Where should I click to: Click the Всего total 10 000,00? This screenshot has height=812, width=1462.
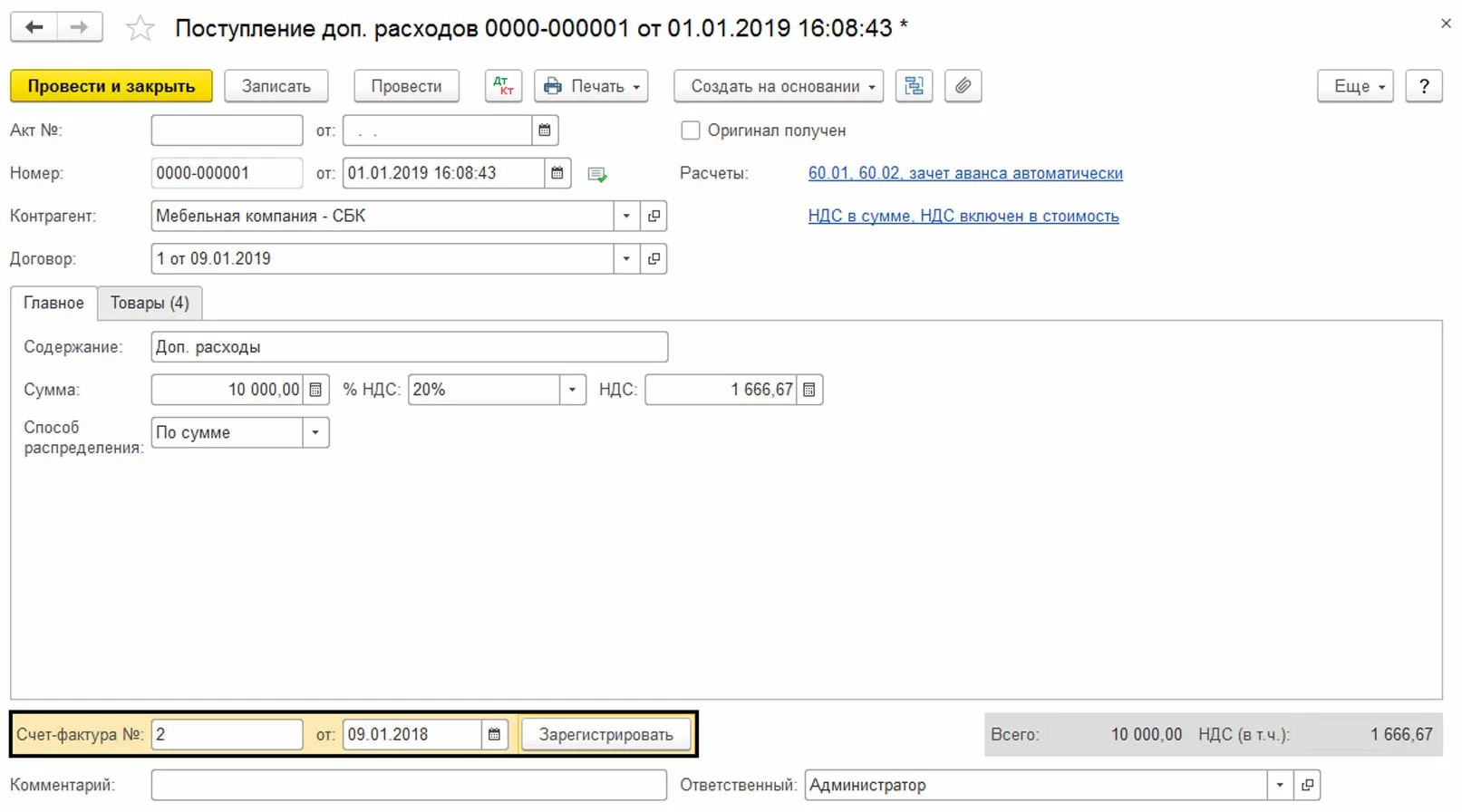pos(1147,734)
